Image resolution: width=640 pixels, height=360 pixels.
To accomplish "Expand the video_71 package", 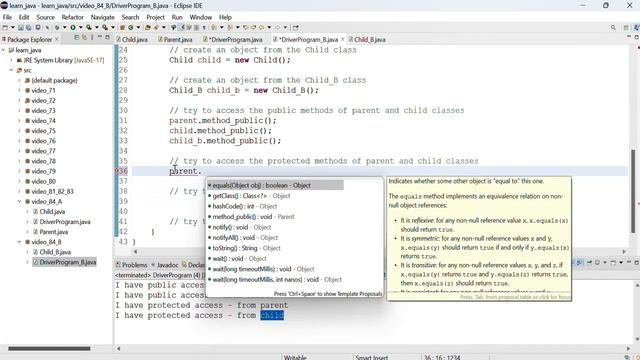I will [x=19, y=91].
